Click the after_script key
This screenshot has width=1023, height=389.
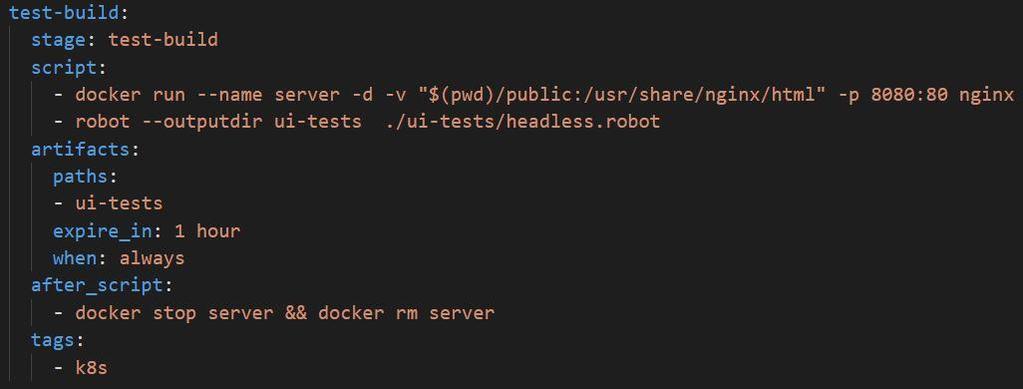pos(97,286)
